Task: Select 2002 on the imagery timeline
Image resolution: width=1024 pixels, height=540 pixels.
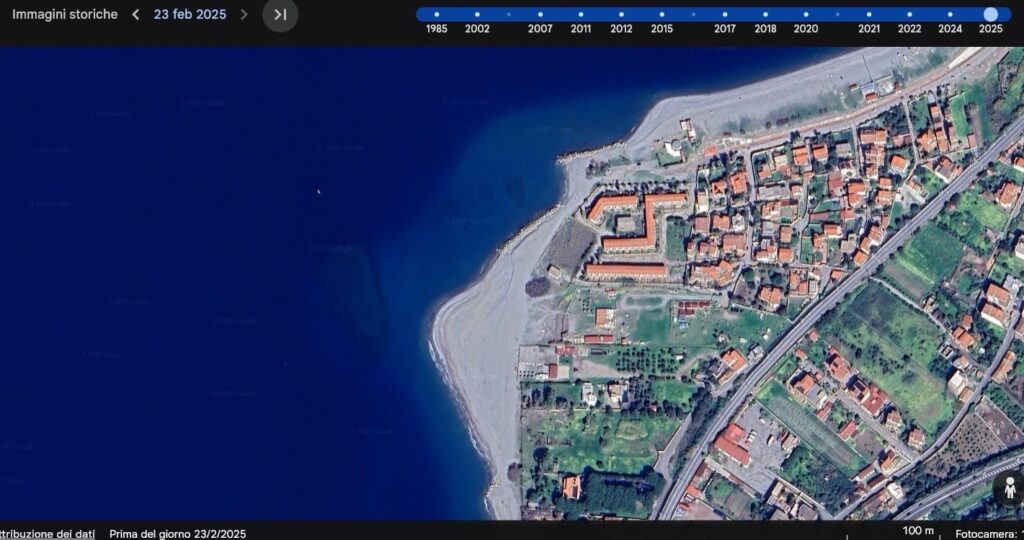Action: coord(477,15)
